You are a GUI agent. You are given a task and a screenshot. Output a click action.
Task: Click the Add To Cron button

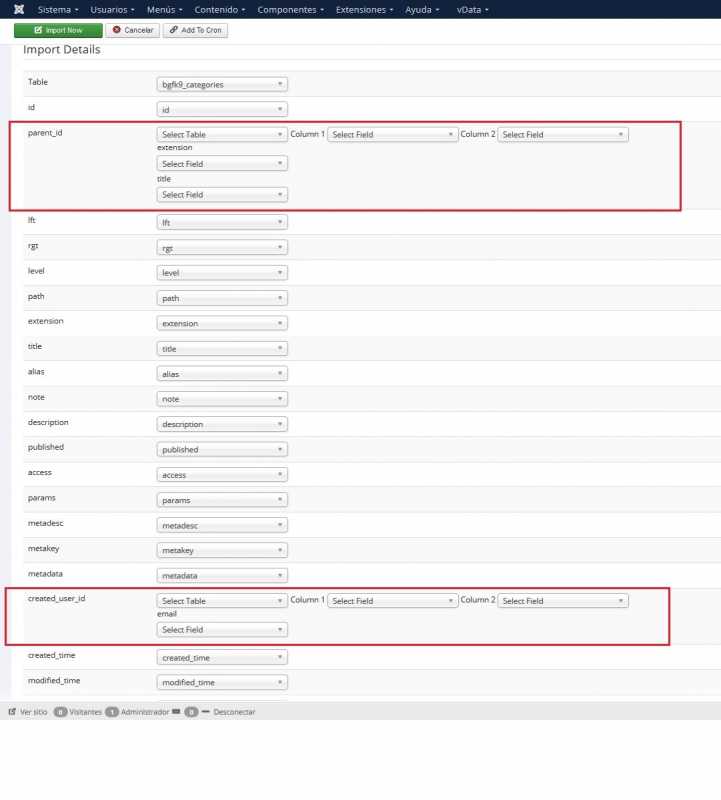tap(195, 31)
